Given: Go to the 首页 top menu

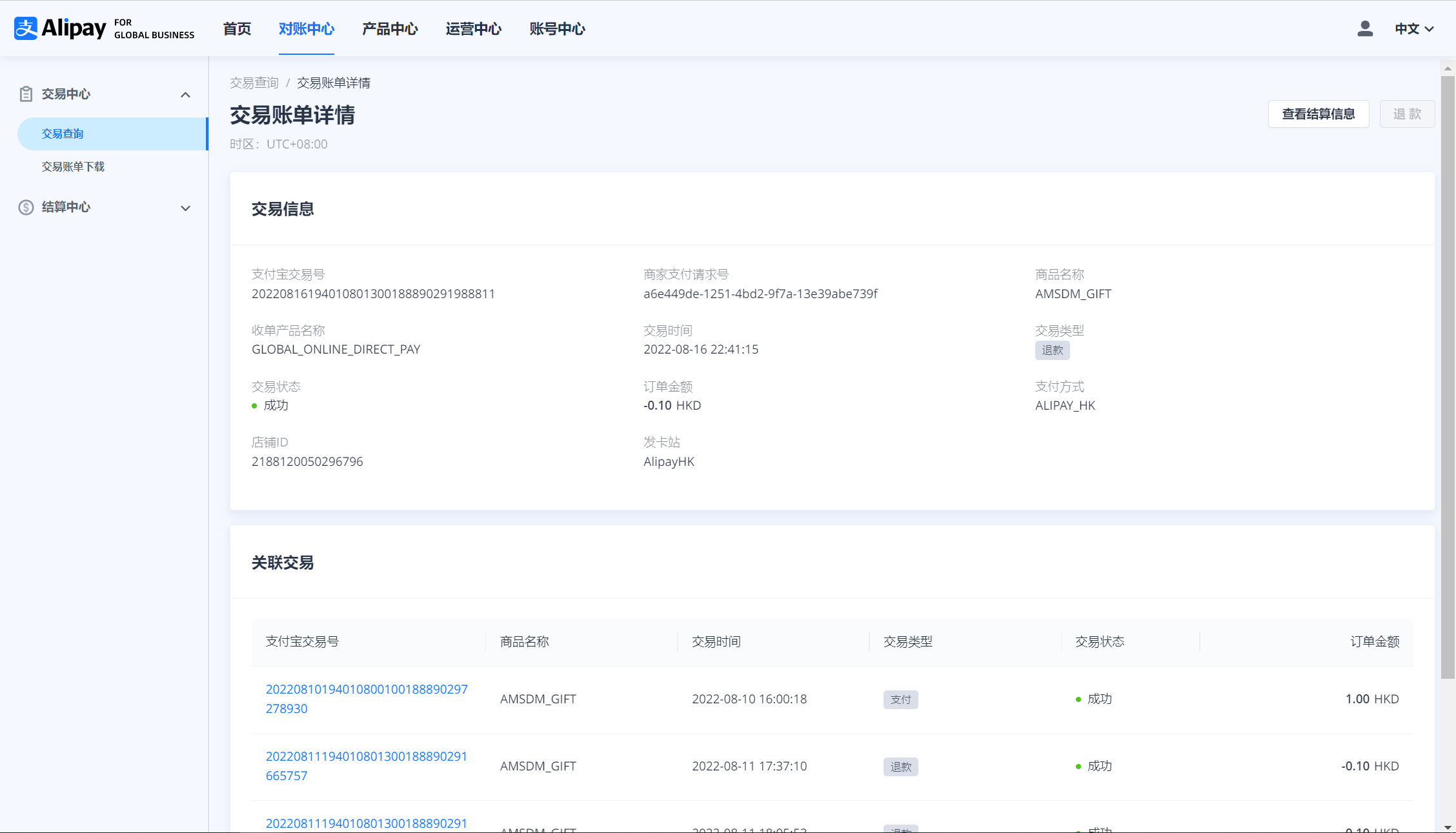Looking at the screenshot, I should pyautogui.click(x=237, y=28).
